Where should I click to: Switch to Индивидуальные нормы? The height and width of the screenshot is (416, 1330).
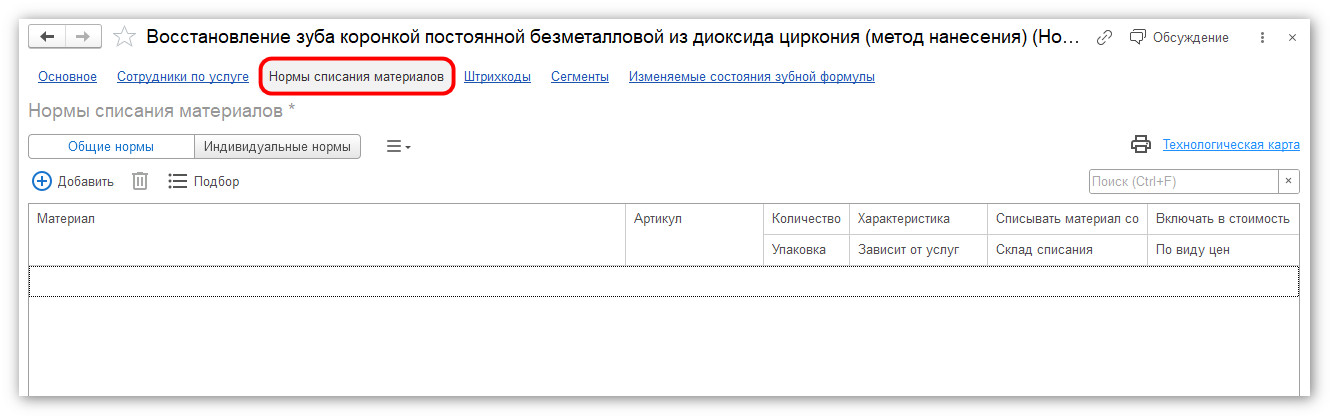pos(277,146)
